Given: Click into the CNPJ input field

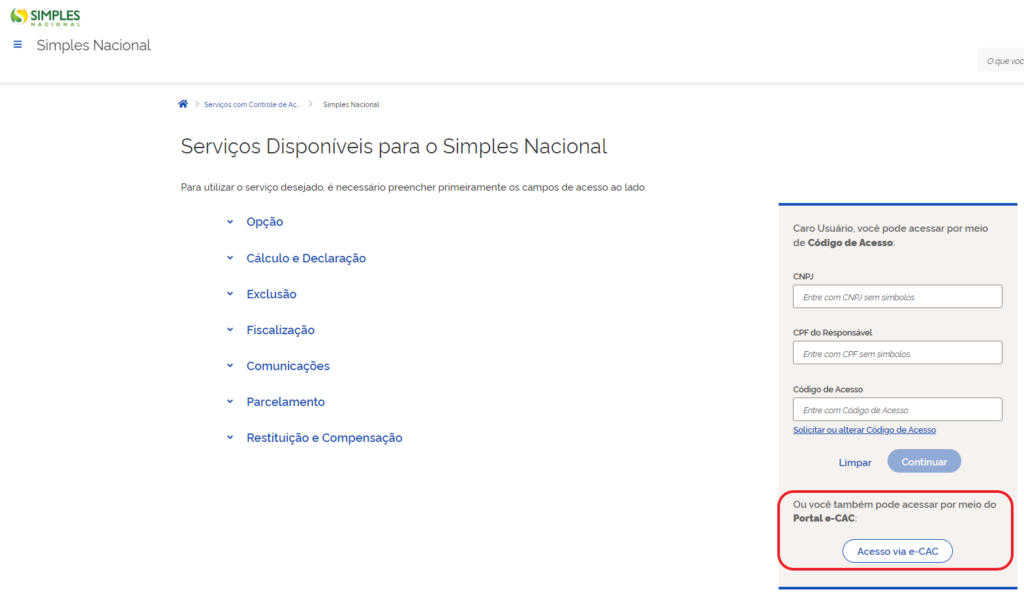Looking at the screenshot, I should [897, 297].
